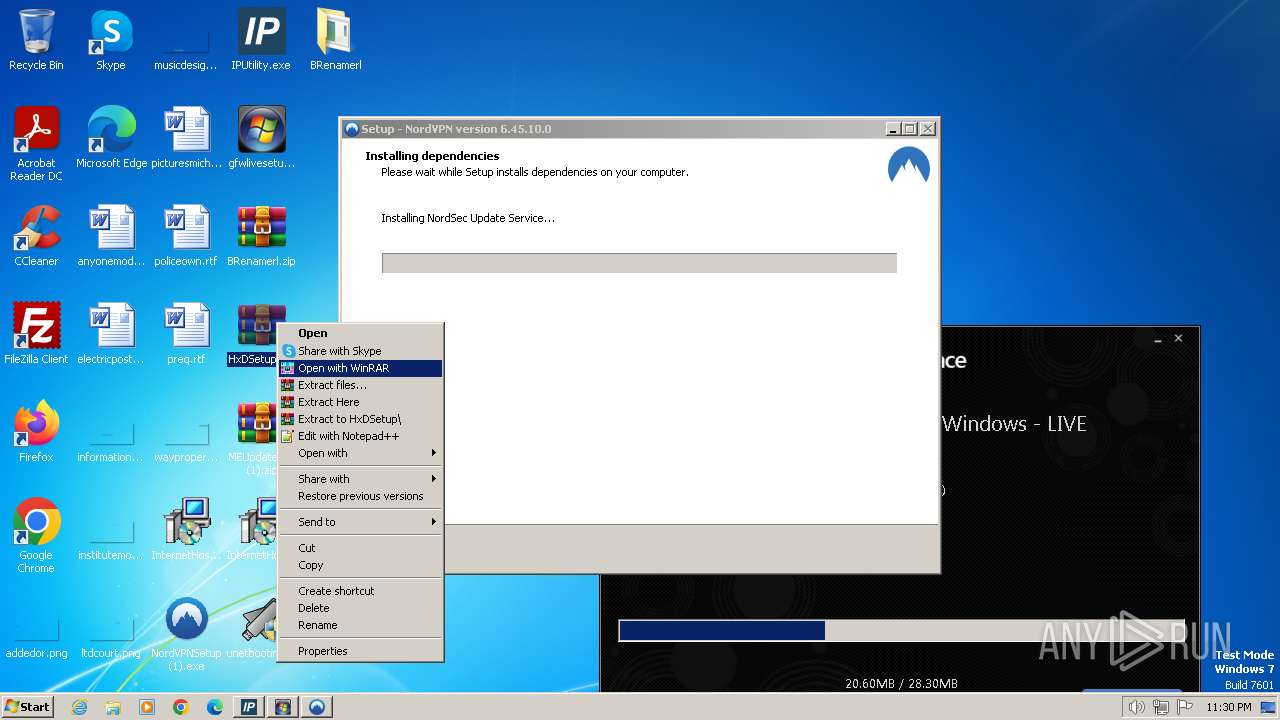This screenshot has height=720, width=1280.
Task: Select the policeown.rtf document icon
Action: 186,236
